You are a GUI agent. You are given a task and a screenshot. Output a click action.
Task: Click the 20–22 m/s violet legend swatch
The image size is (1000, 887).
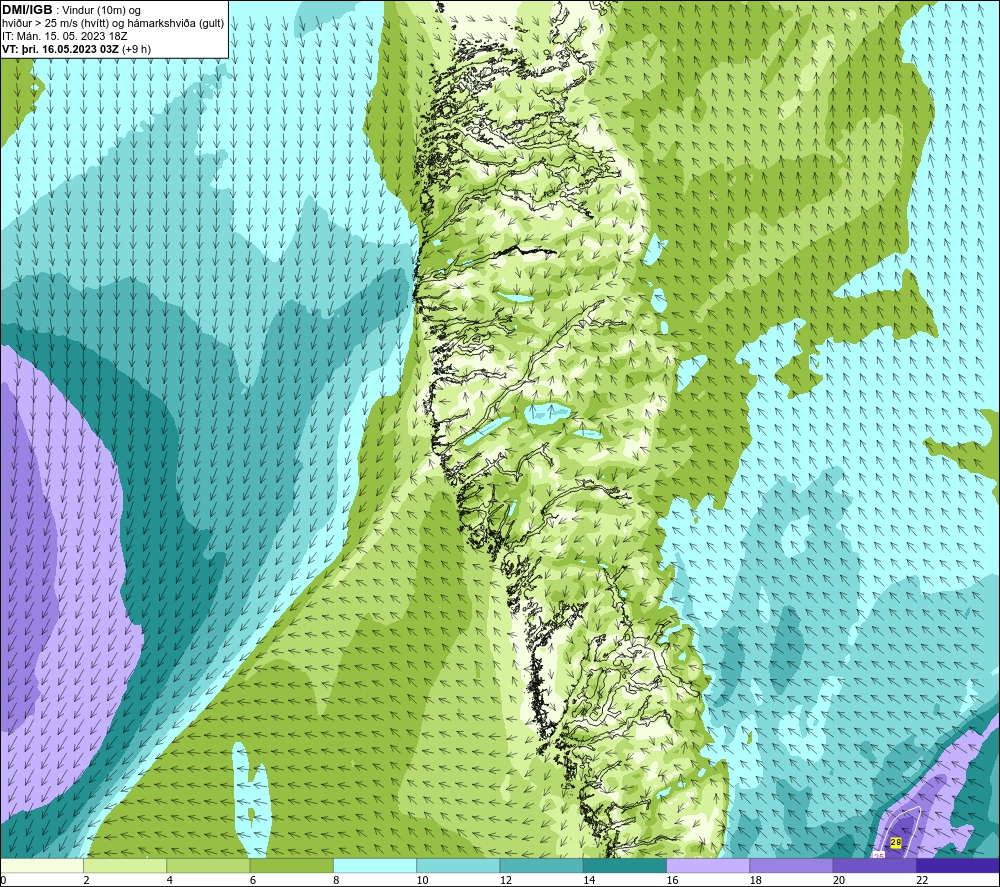click(x=874, y=866)
